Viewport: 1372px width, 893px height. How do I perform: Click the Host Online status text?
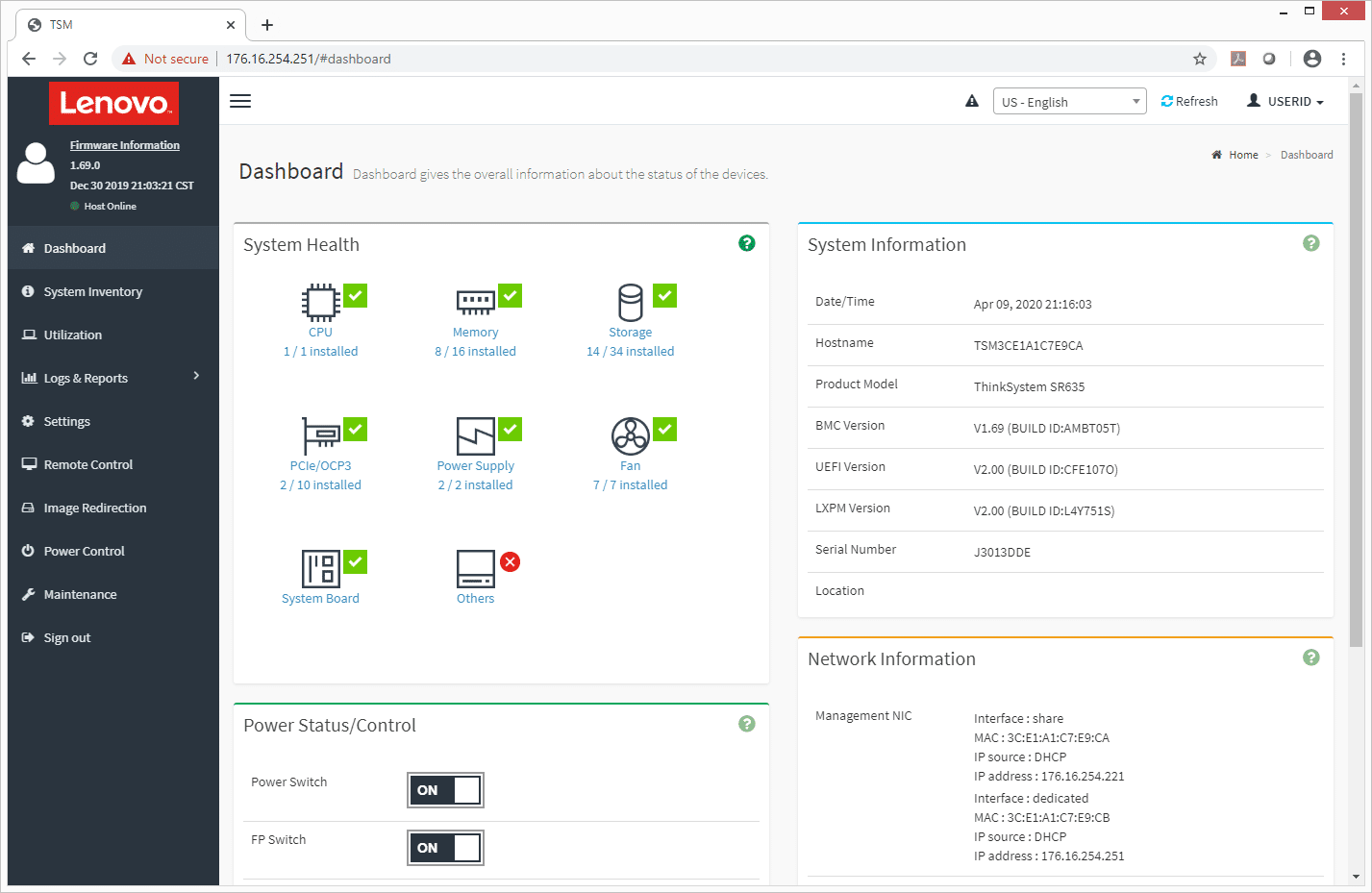[x=110, y=206]
